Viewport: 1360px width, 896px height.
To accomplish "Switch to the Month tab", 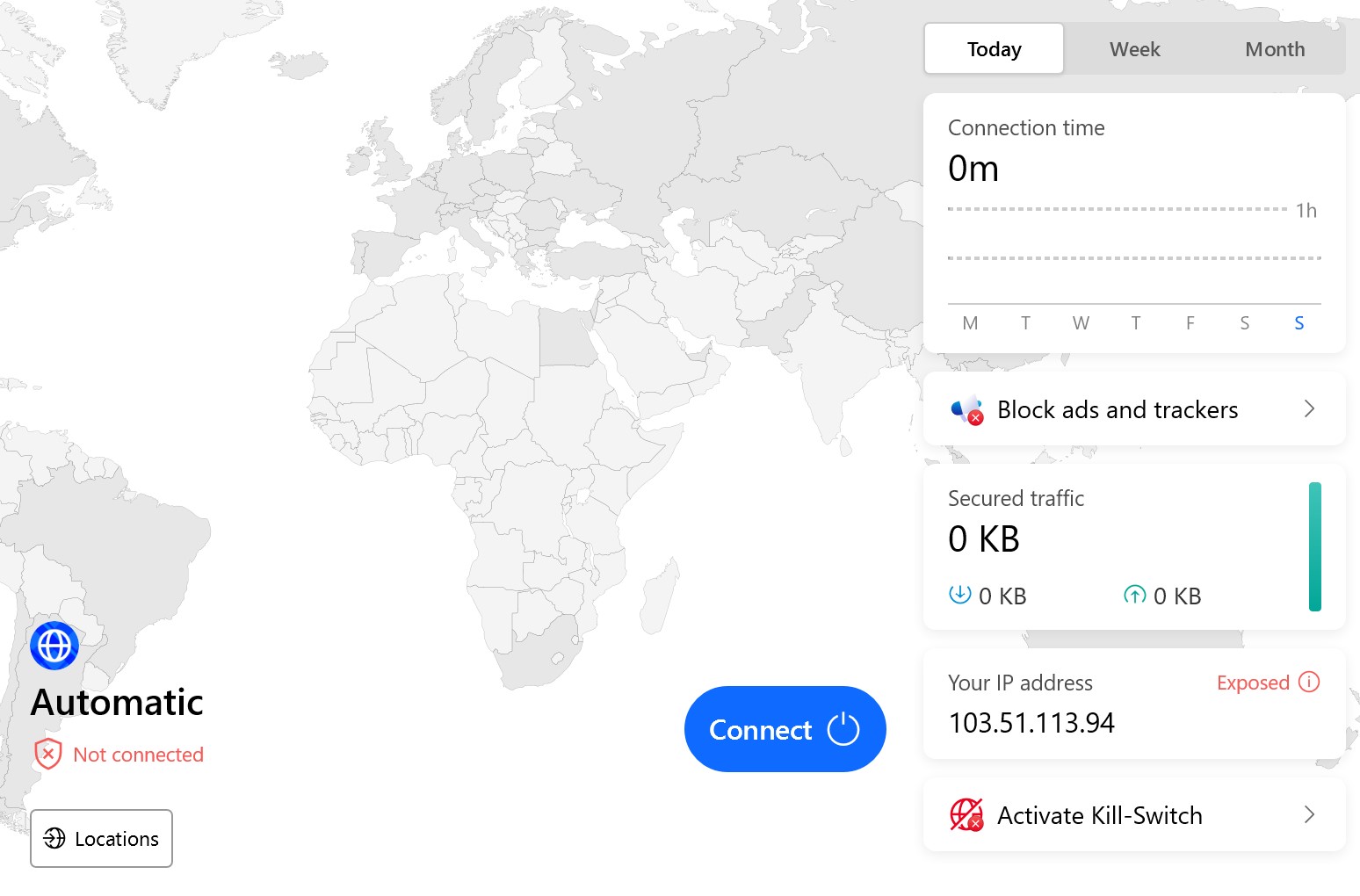I will tap(1275, 49).
